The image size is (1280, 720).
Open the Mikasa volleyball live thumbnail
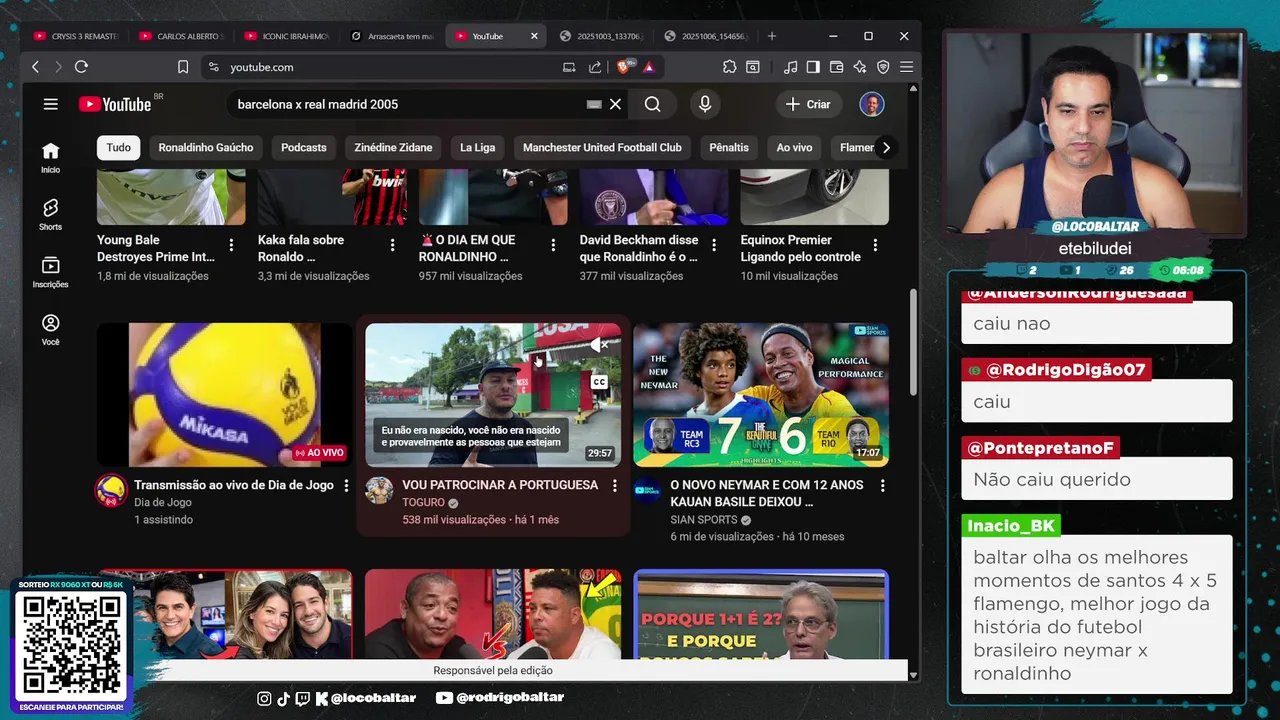point(225,394)
